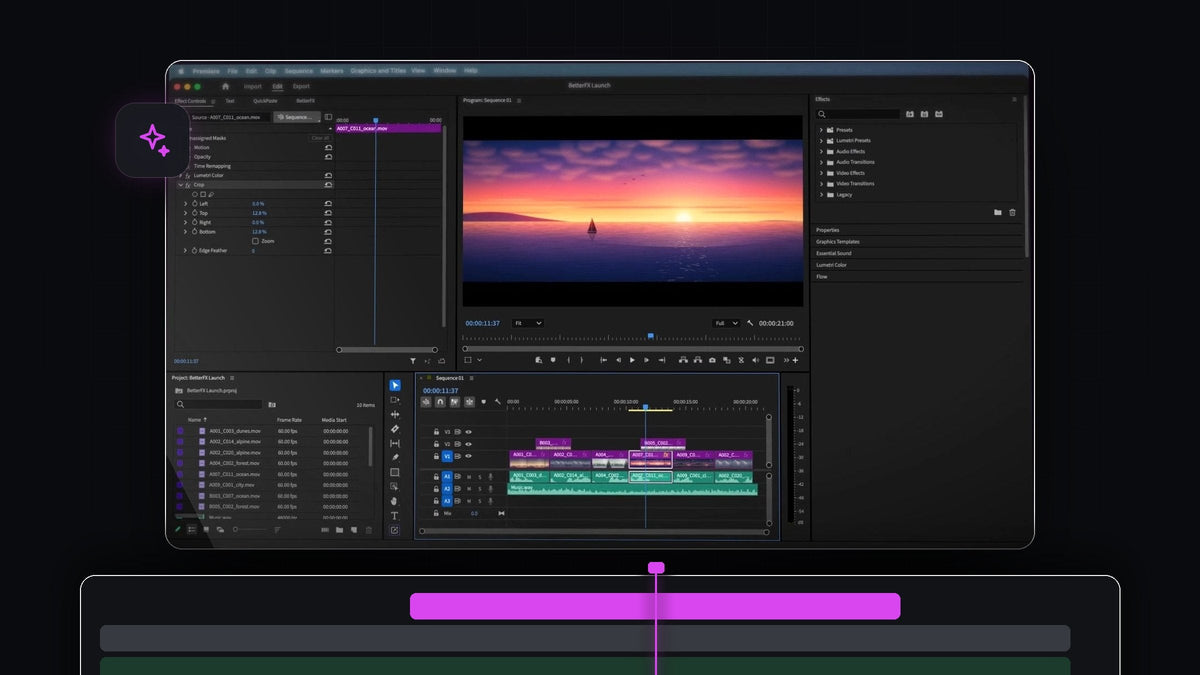Click Go to Out point button

[661, 360]
